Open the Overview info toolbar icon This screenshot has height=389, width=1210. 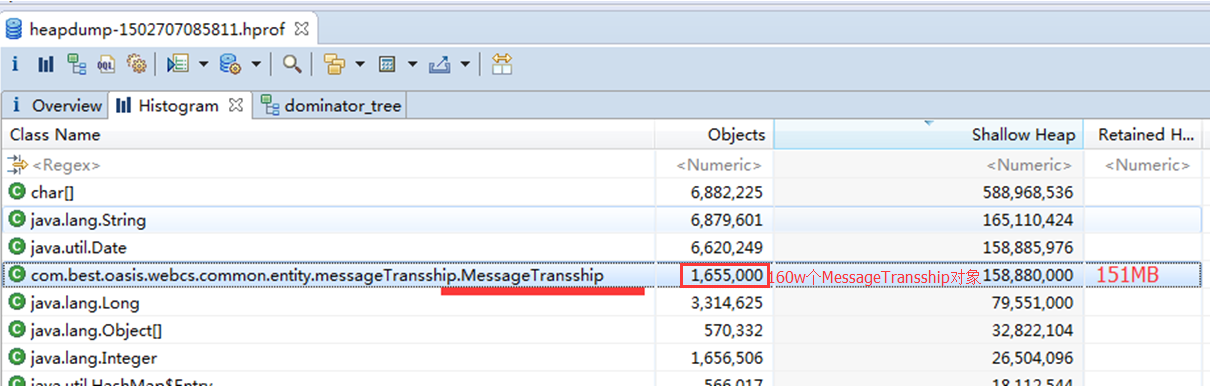[x=16, y=64]
